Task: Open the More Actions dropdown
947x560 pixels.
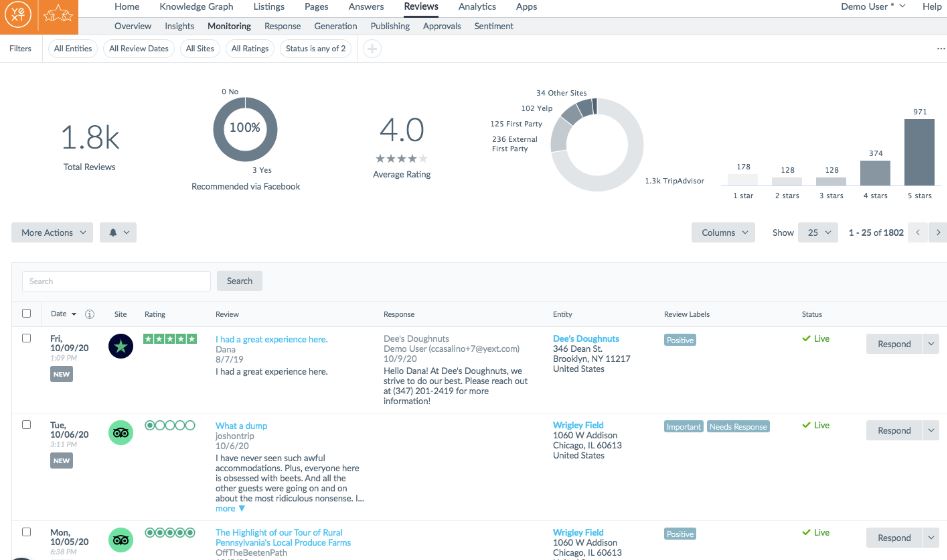Action: pos(53,233)
